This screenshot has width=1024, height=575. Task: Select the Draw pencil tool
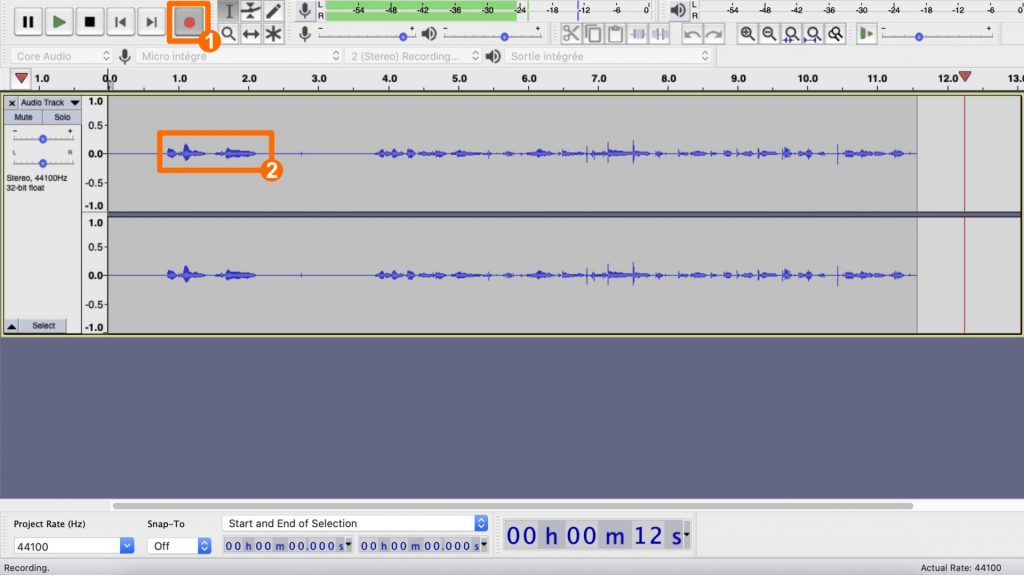pos(273,11)
